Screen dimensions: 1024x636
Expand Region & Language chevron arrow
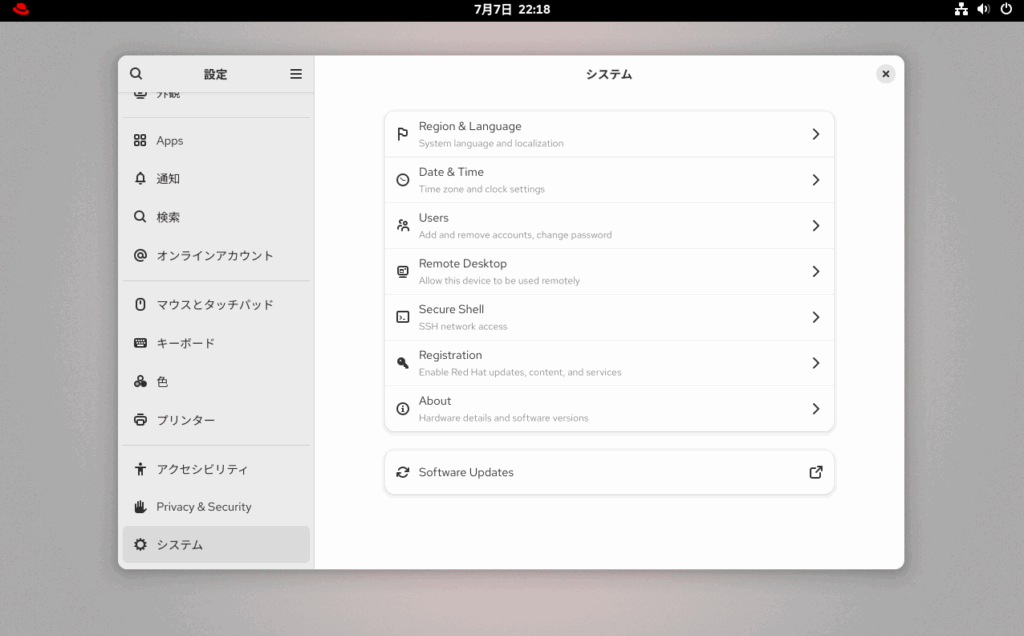coord(815,134)
